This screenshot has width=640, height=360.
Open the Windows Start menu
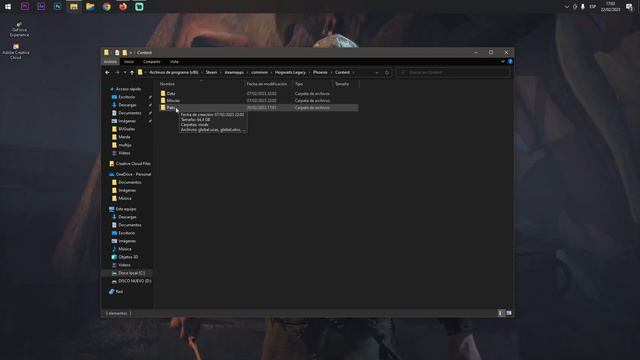tap(8, 7)
